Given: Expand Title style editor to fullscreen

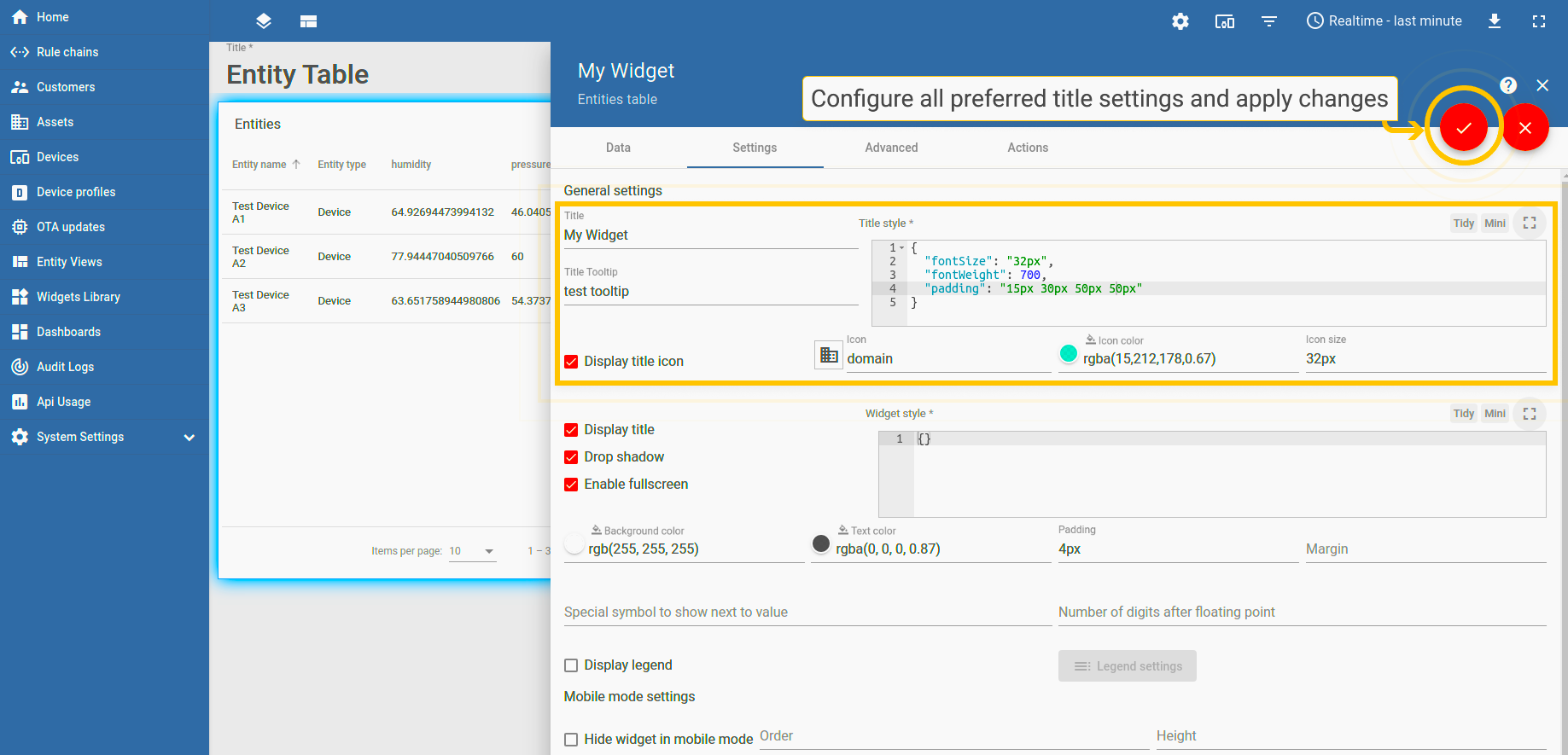Looking at the screenshot, I should point(1529,224).
